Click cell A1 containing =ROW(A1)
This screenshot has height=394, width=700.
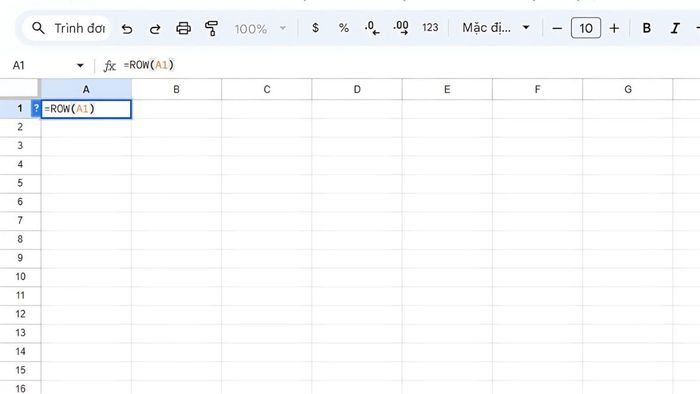pyautogui.click(x=86, y=109)
